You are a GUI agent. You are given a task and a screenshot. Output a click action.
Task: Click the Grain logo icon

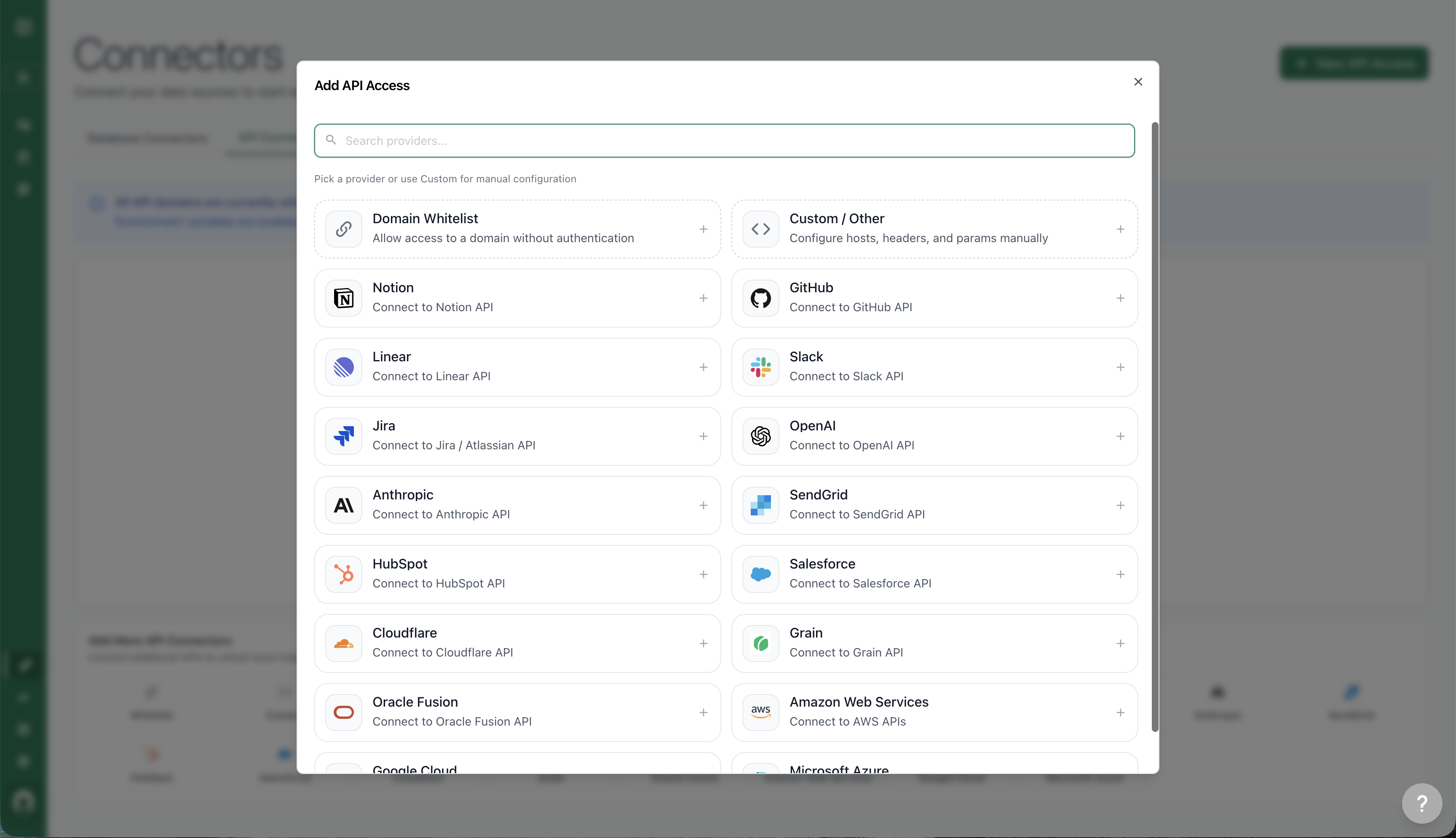click(760, 643)
